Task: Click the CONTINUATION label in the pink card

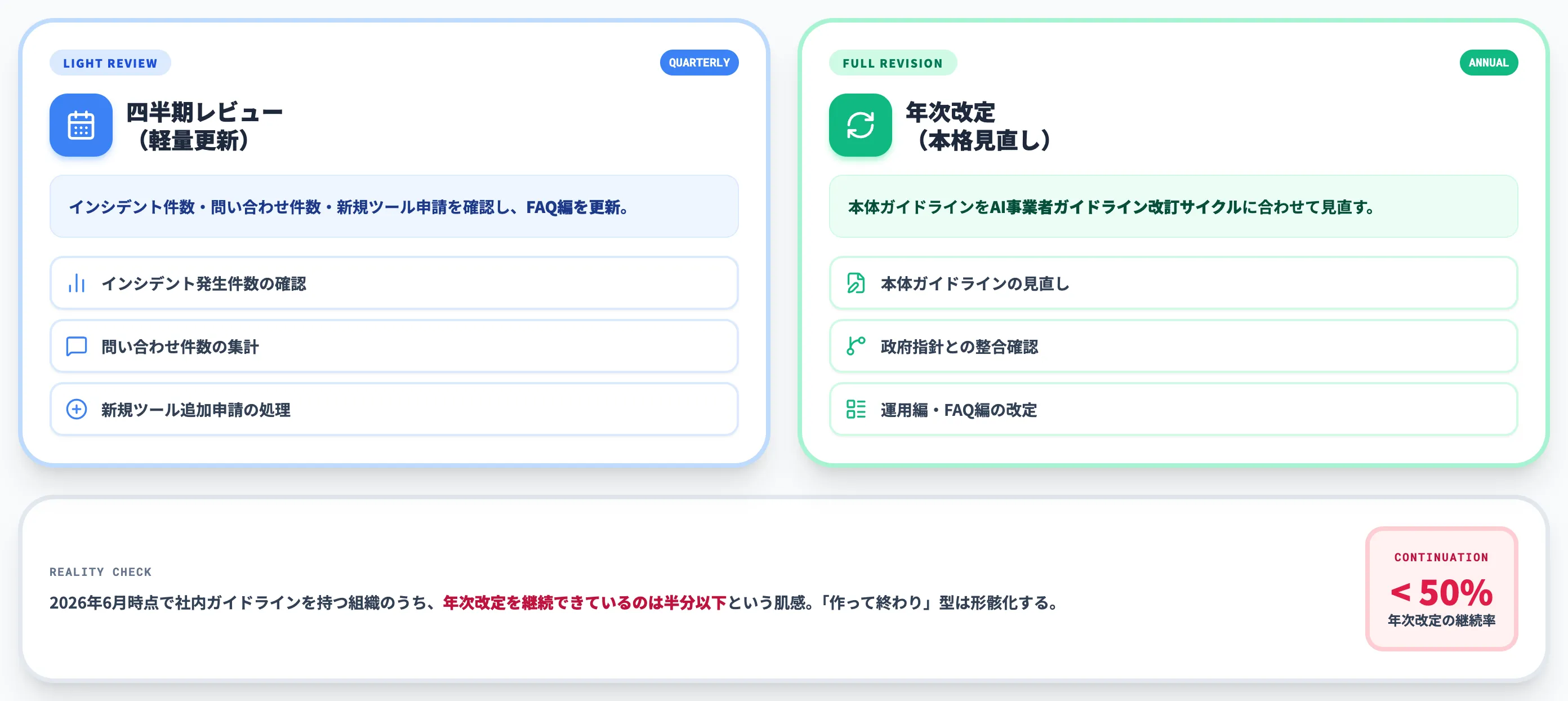Action: click(1441, 557)
